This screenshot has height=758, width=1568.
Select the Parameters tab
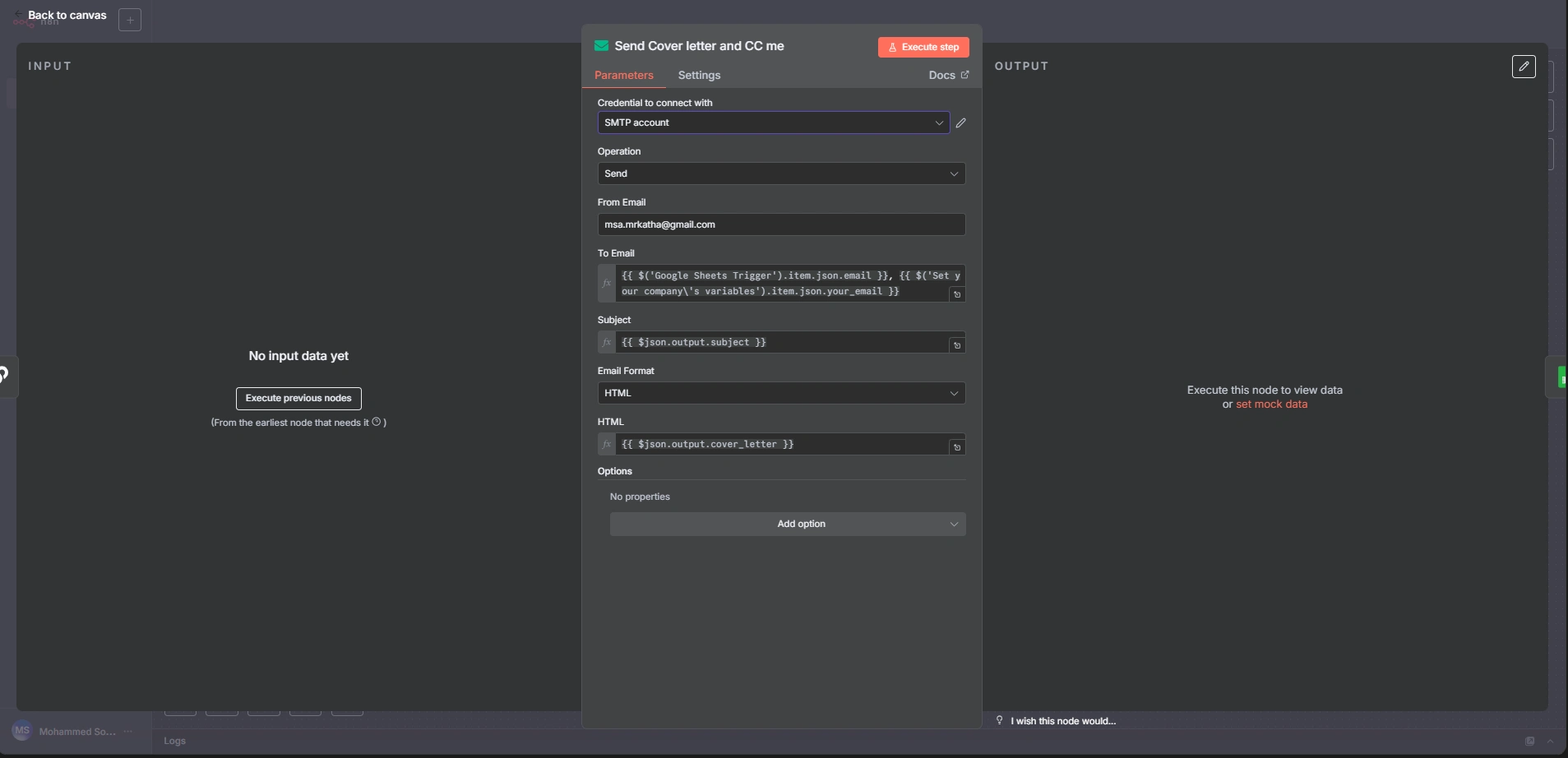623,75
